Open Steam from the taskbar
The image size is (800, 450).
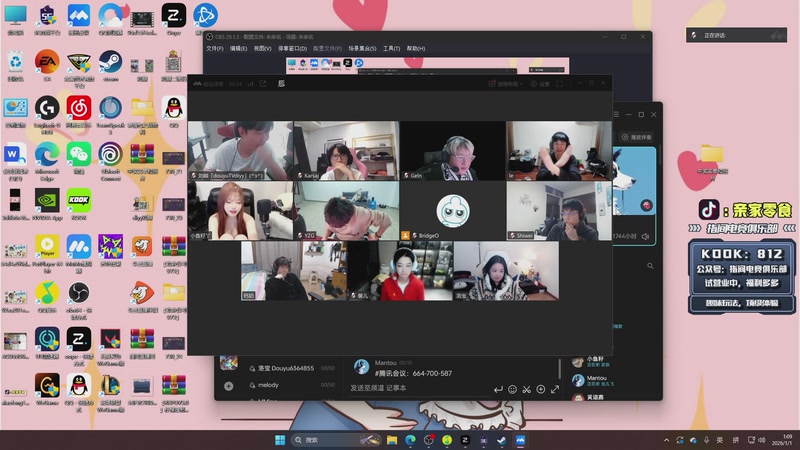pos(502,440)
